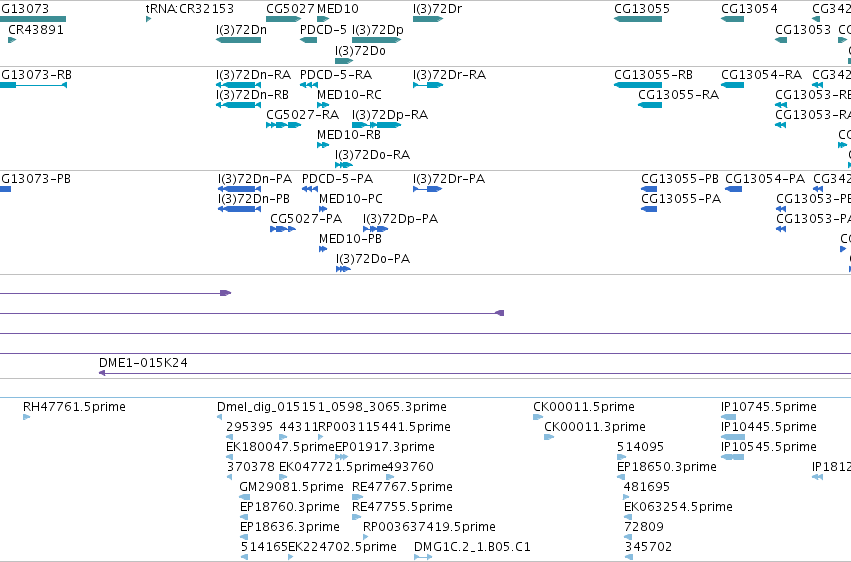851x562 pixels.
Task: Select the l(3)72Do-RA transcript label
Action: point(372,155)
